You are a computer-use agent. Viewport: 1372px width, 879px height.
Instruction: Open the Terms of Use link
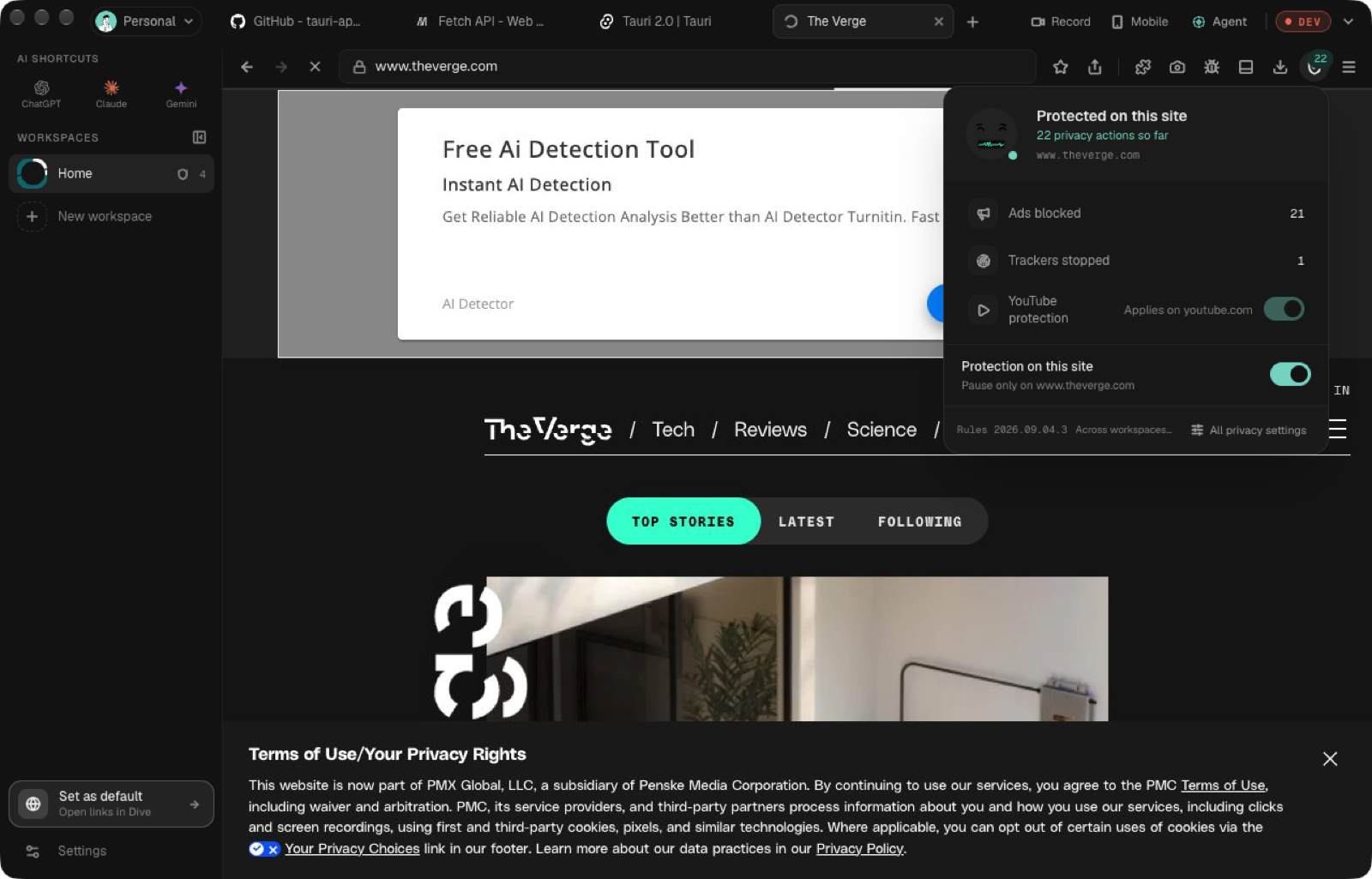pyautogui.click(x=1223, y=786)
